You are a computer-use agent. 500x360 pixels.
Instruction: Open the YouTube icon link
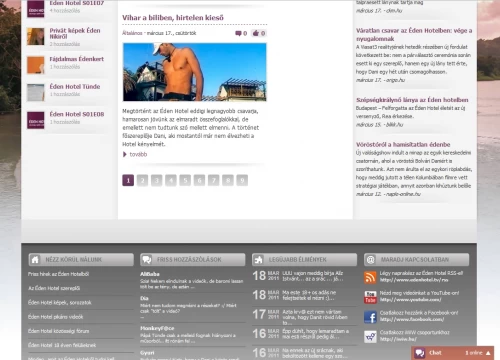click(x=370, y=297)
